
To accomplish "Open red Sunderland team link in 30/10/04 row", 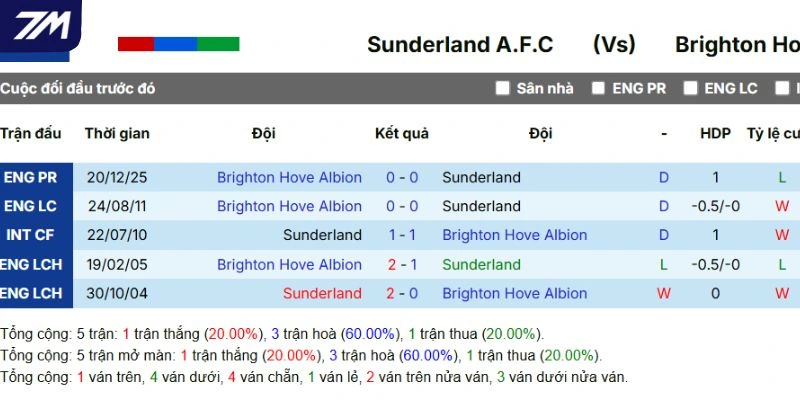I will 322,293.
